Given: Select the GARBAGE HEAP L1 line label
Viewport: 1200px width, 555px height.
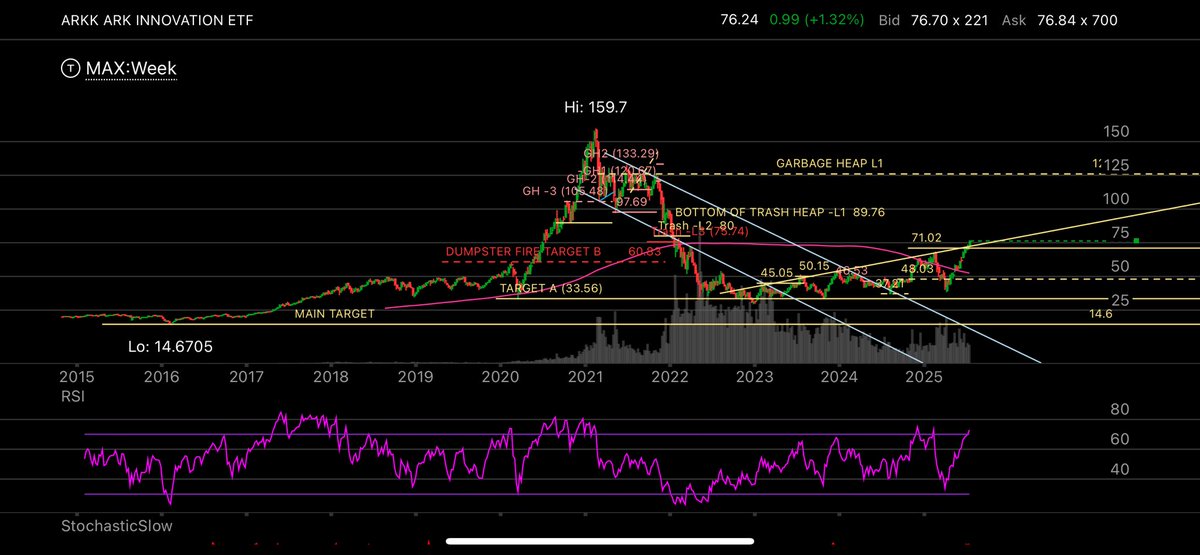Looking at the screenshot, I should coord(829,163).
